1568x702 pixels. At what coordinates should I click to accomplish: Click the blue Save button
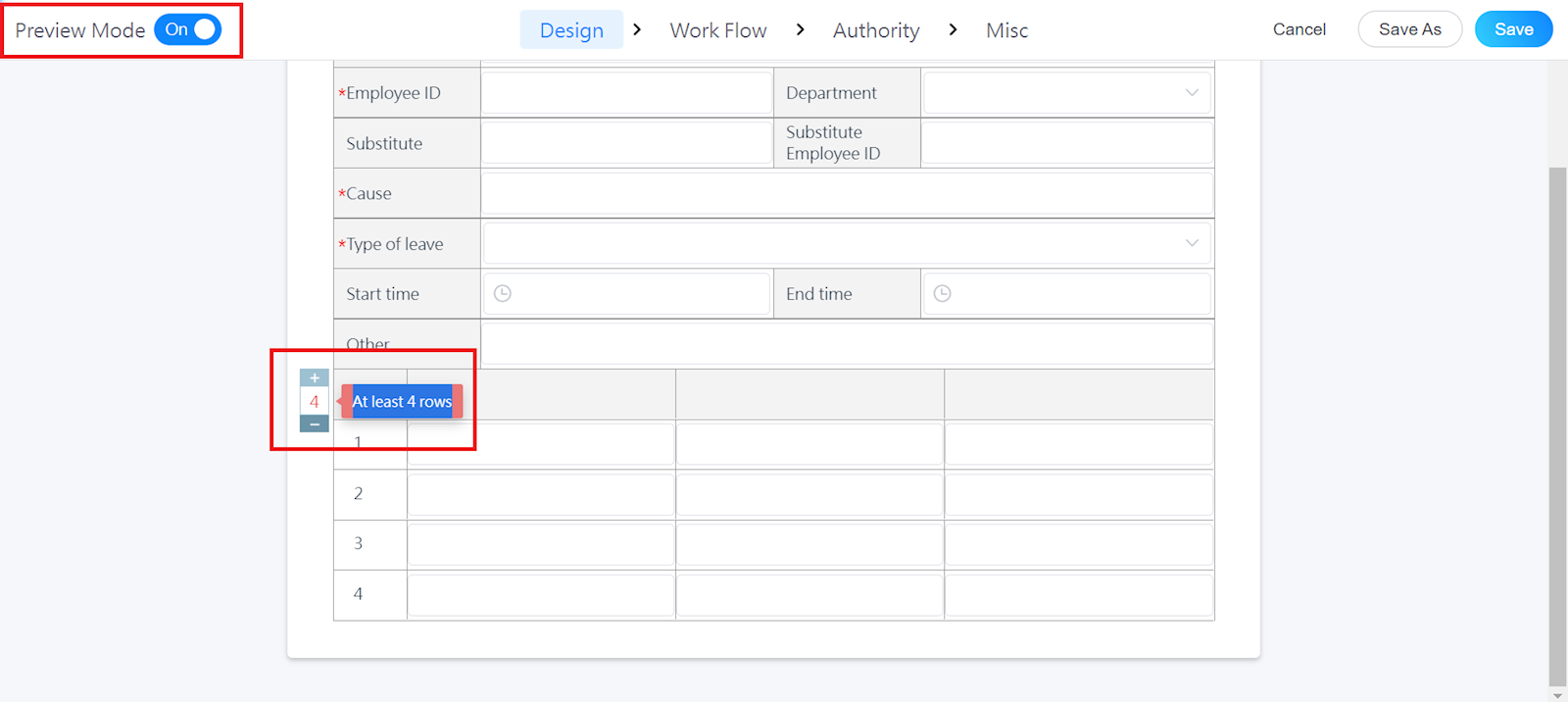1513,29
